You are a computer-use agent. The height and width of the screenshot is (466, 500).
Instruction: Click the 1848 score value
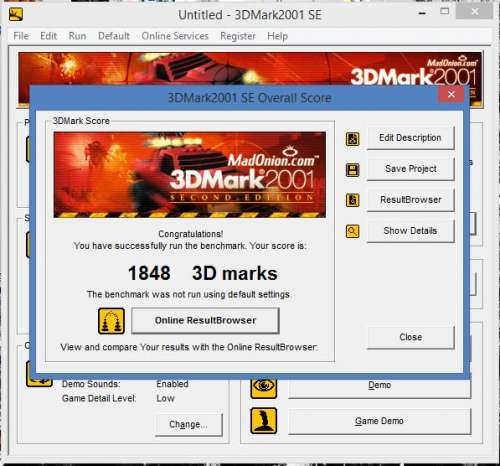coord(149,273)
